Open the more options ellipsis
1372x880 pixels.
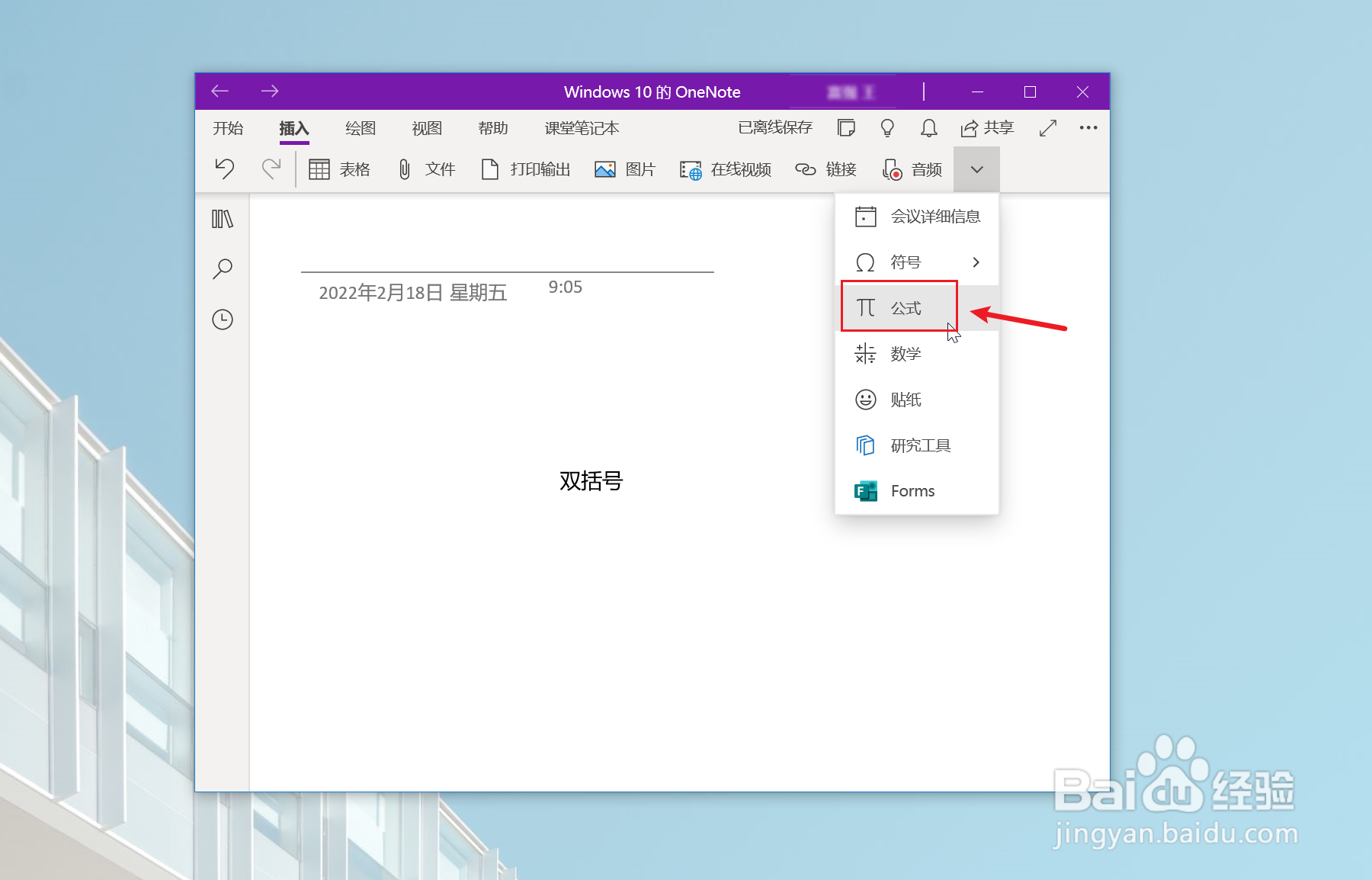click(1088, 128)
